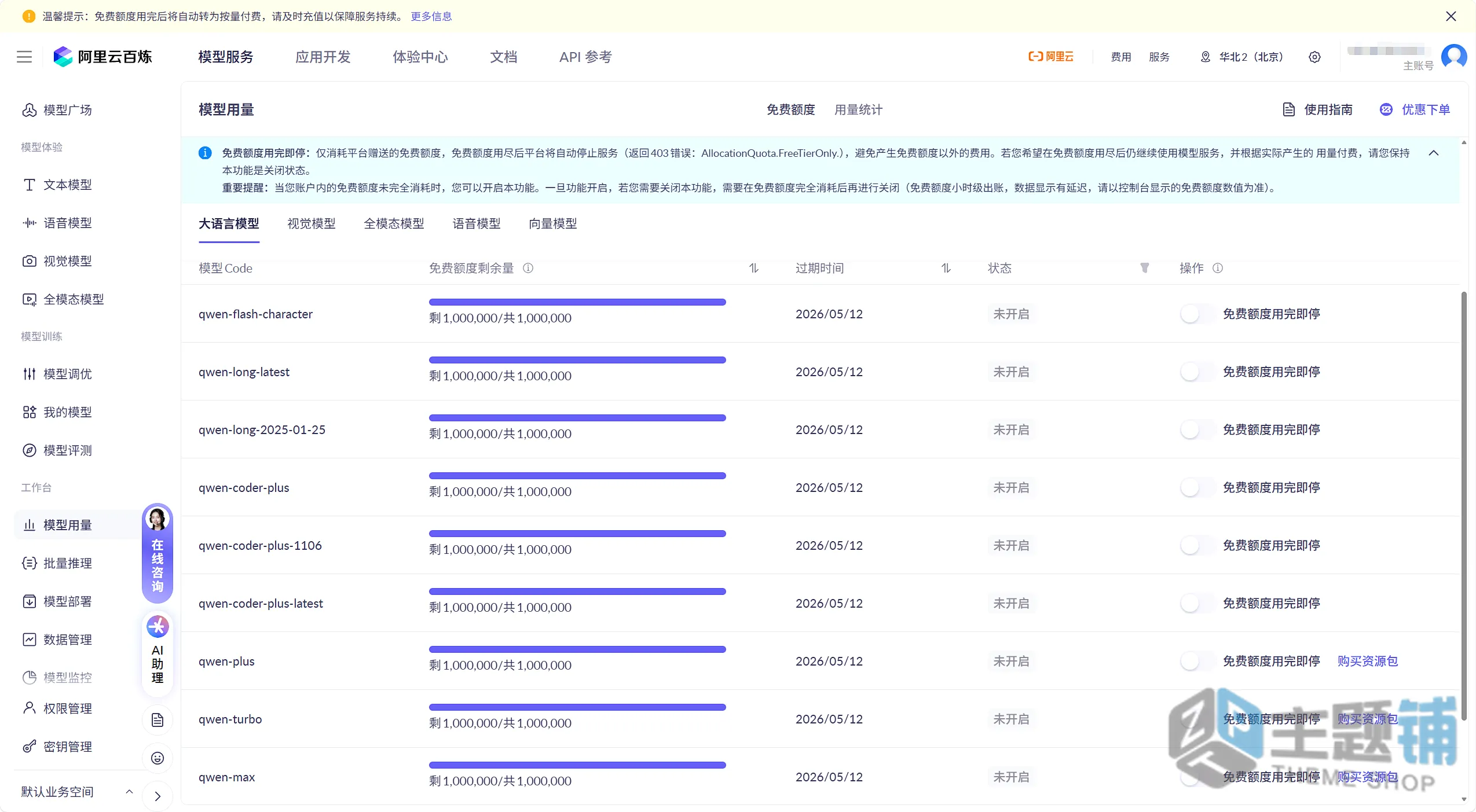This screenshot has height=812, width=1476.
Task: Close the yellow 温馨提示 notice bar
Action: [1451, 16]
